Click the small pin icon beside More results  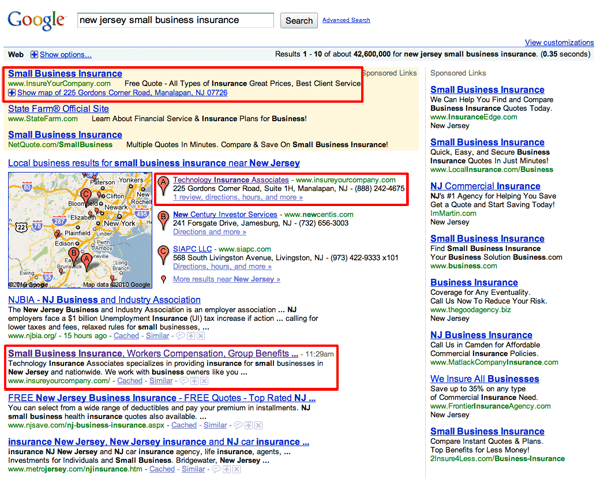pos(163,279)
